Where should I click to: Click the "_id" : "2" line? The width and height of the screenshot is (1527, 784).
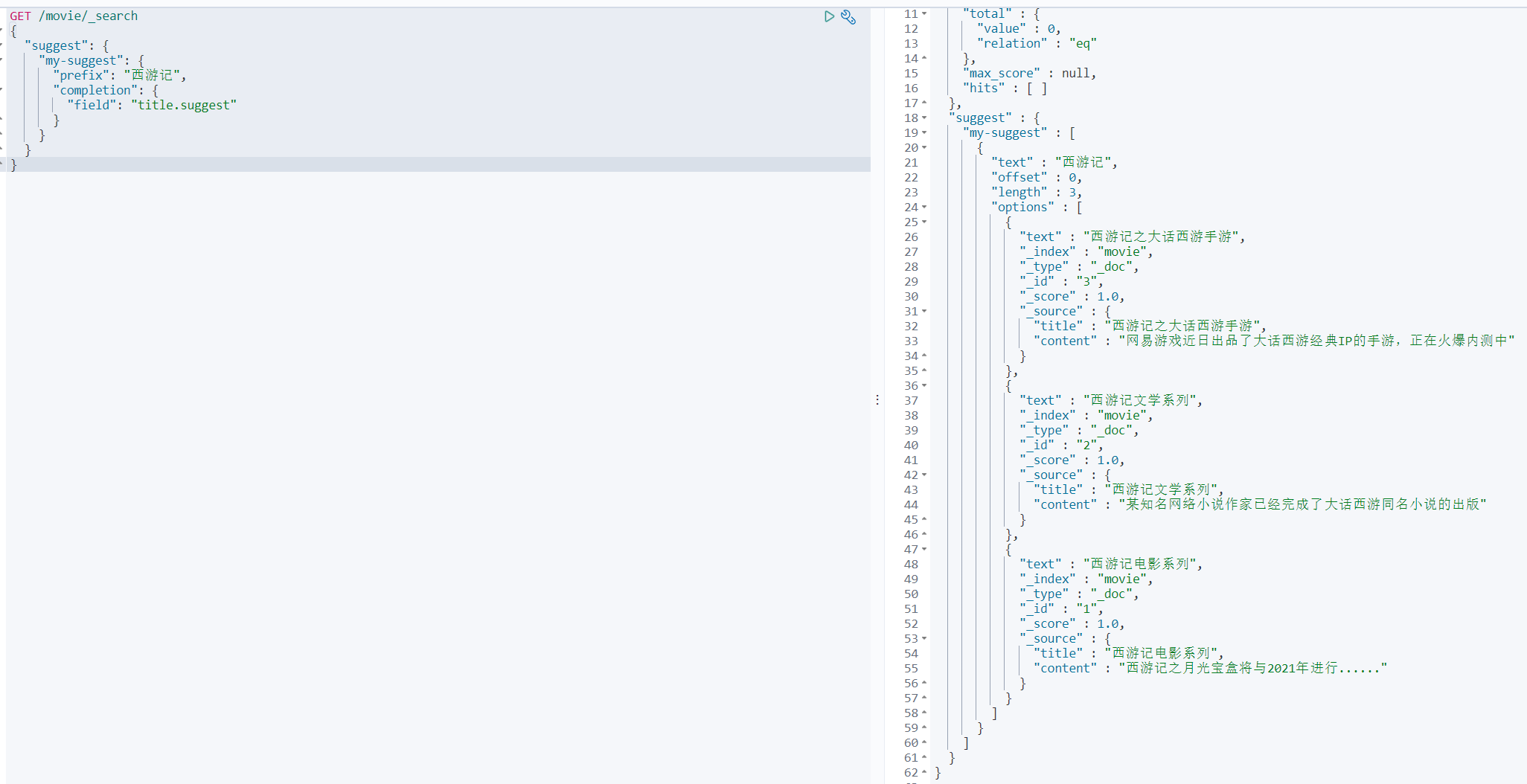[1061, 445]
